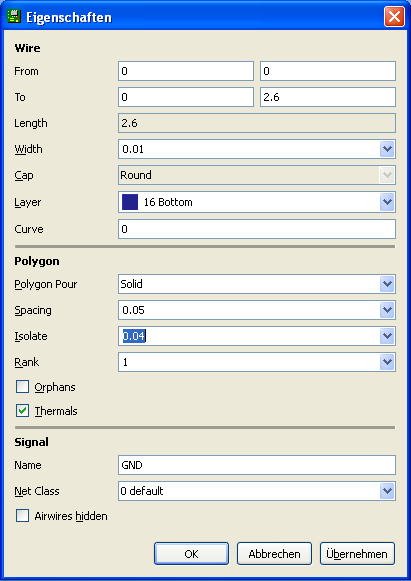Open the Isolate dropdown arrow
The image size is (411, 581).
click(x=387, y=336)
